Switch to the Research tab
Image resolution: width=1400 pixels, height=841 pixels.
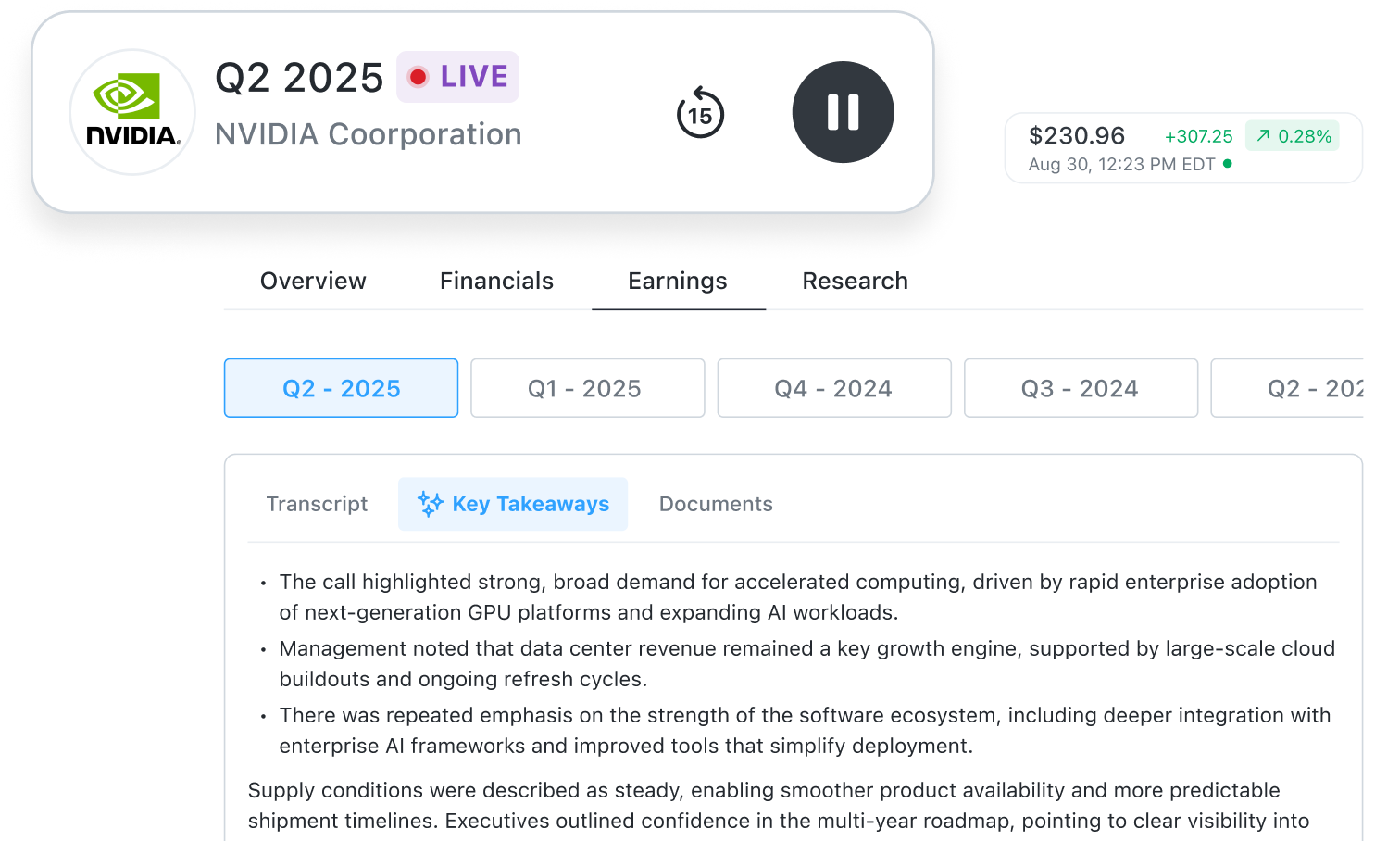click(x=855, y=281)
